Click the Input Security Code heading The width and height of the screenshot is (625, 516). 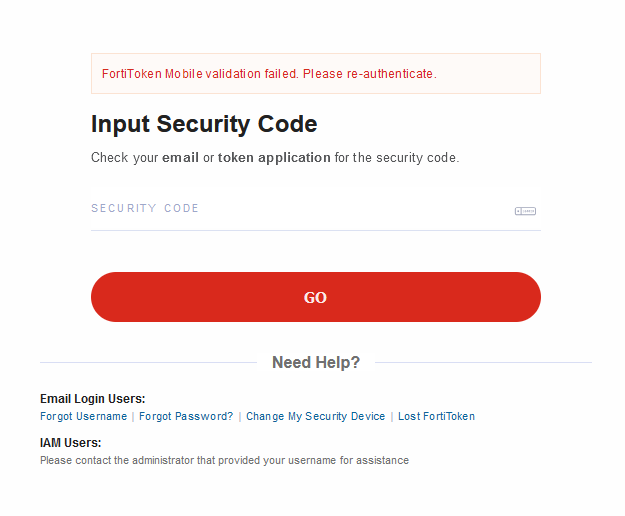pyautogui.click(x=204, y=125)
